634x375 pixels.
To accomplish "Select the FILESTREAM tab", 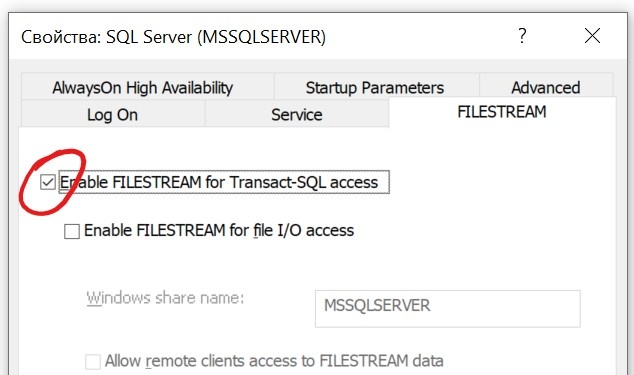I will (502, 112).
